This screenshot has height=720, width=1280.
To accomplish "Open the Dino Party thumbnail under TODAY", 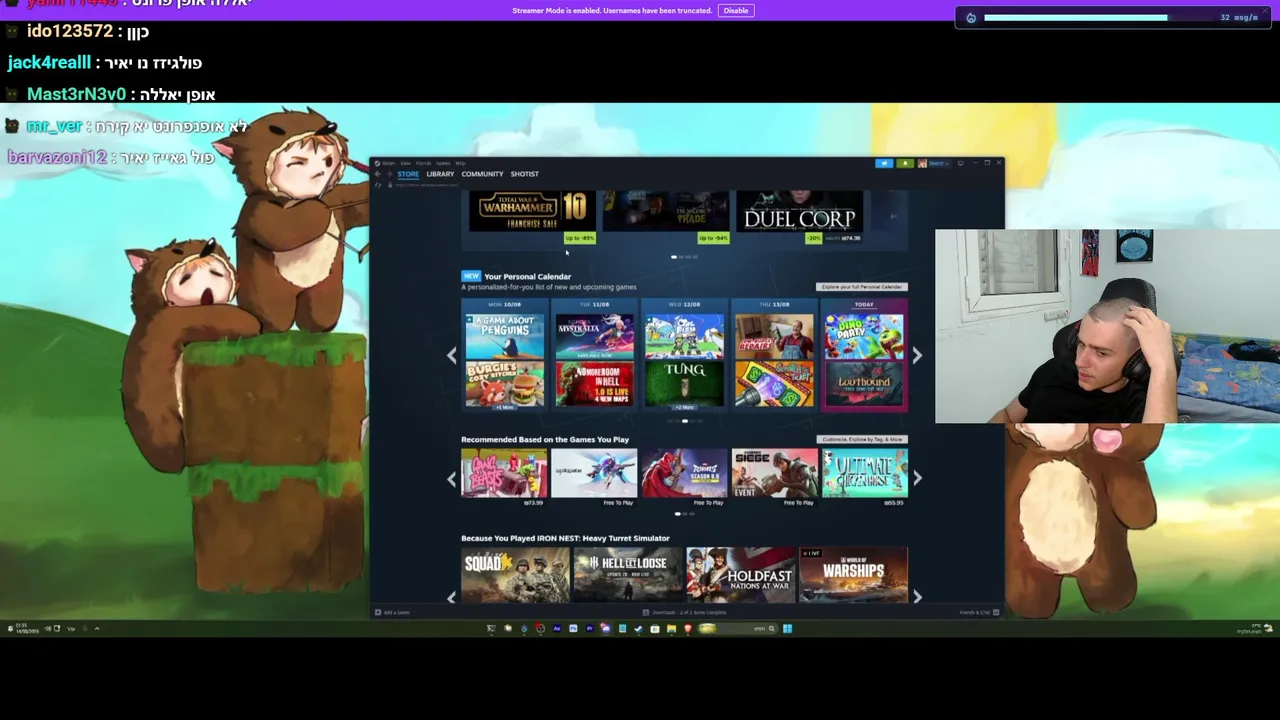I will point(865,336).
